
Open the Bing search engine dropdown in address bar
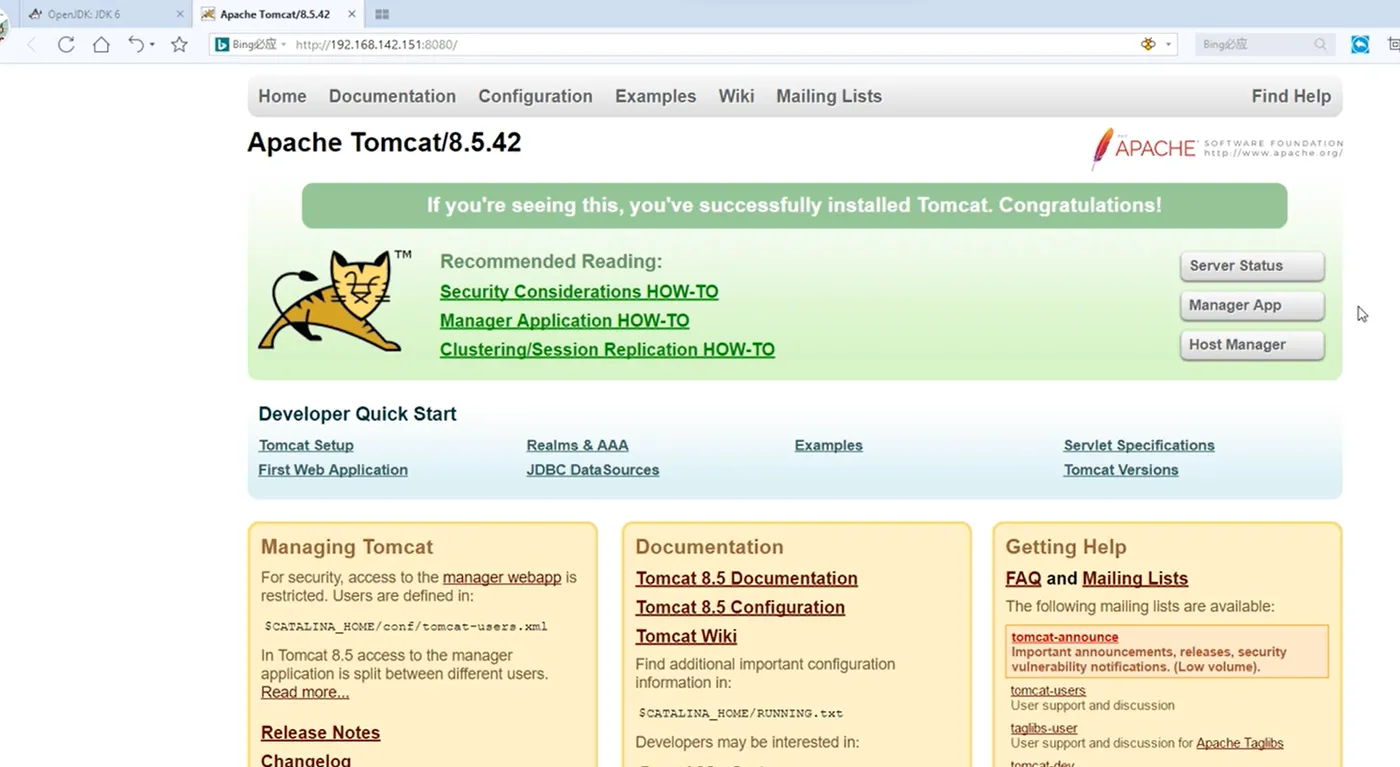pos(284,45)
